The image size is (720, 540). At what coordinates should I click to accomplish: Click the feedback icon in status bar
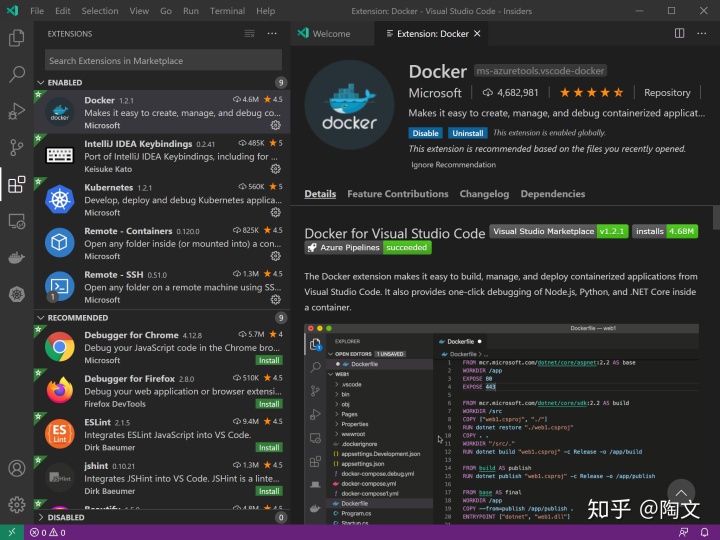[x=683, y=532]
